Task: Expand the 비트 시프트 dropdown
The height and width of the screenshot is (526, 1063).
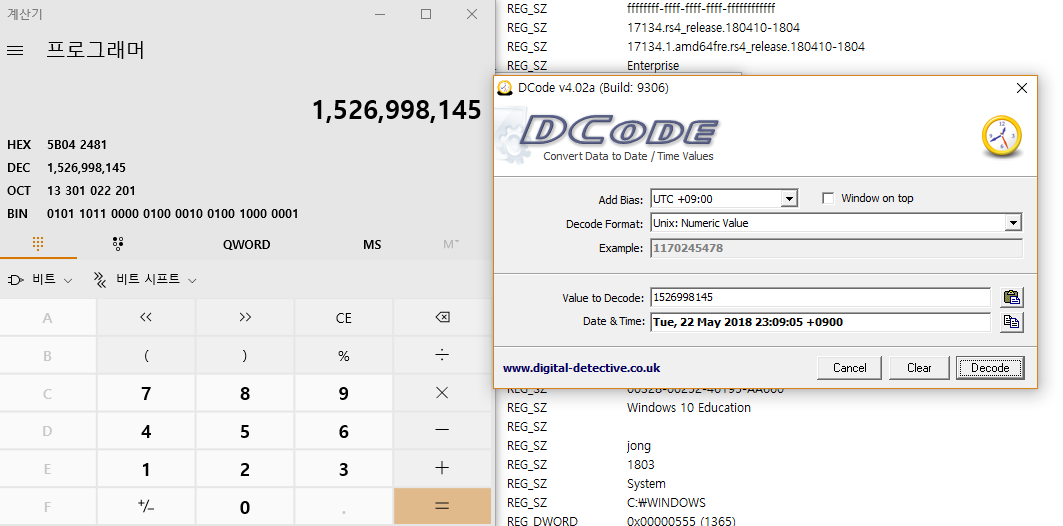Action: tap(144, 279)
